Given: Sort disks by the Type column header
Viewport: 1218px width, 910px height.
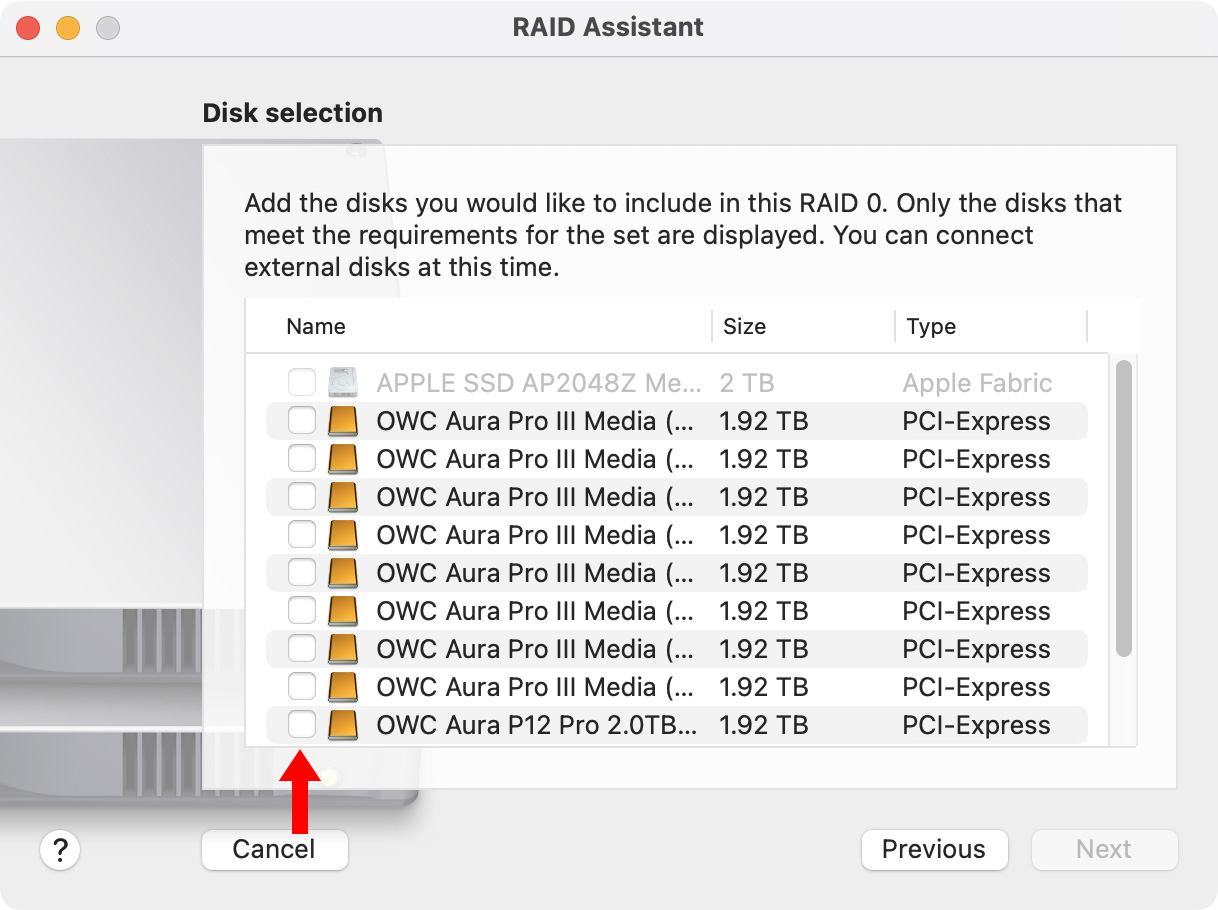Looking at the screenshot, I should click(931, 327).
